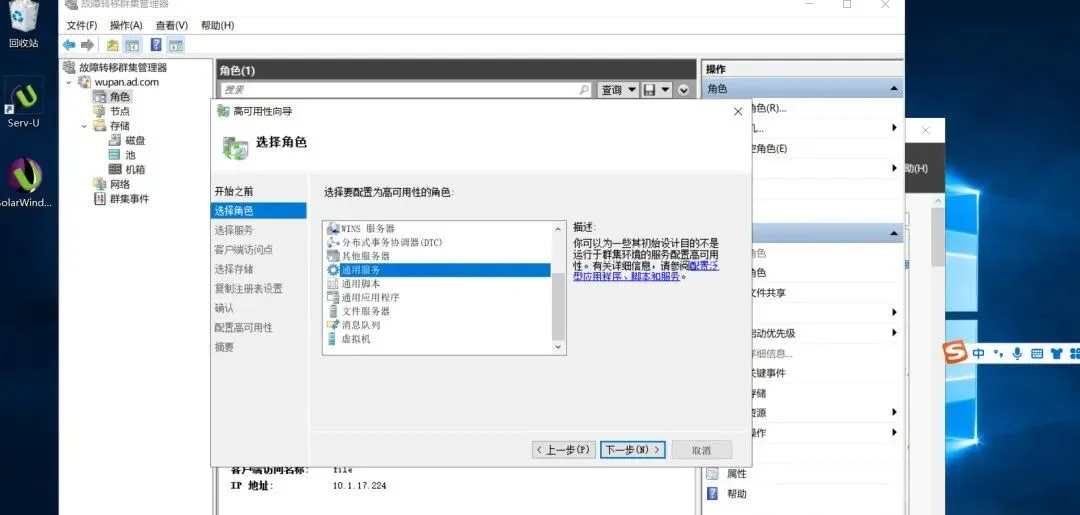Select the 消息队列 role in the list
This screenshot has height=515, width=1080.
tap(361, 325)
